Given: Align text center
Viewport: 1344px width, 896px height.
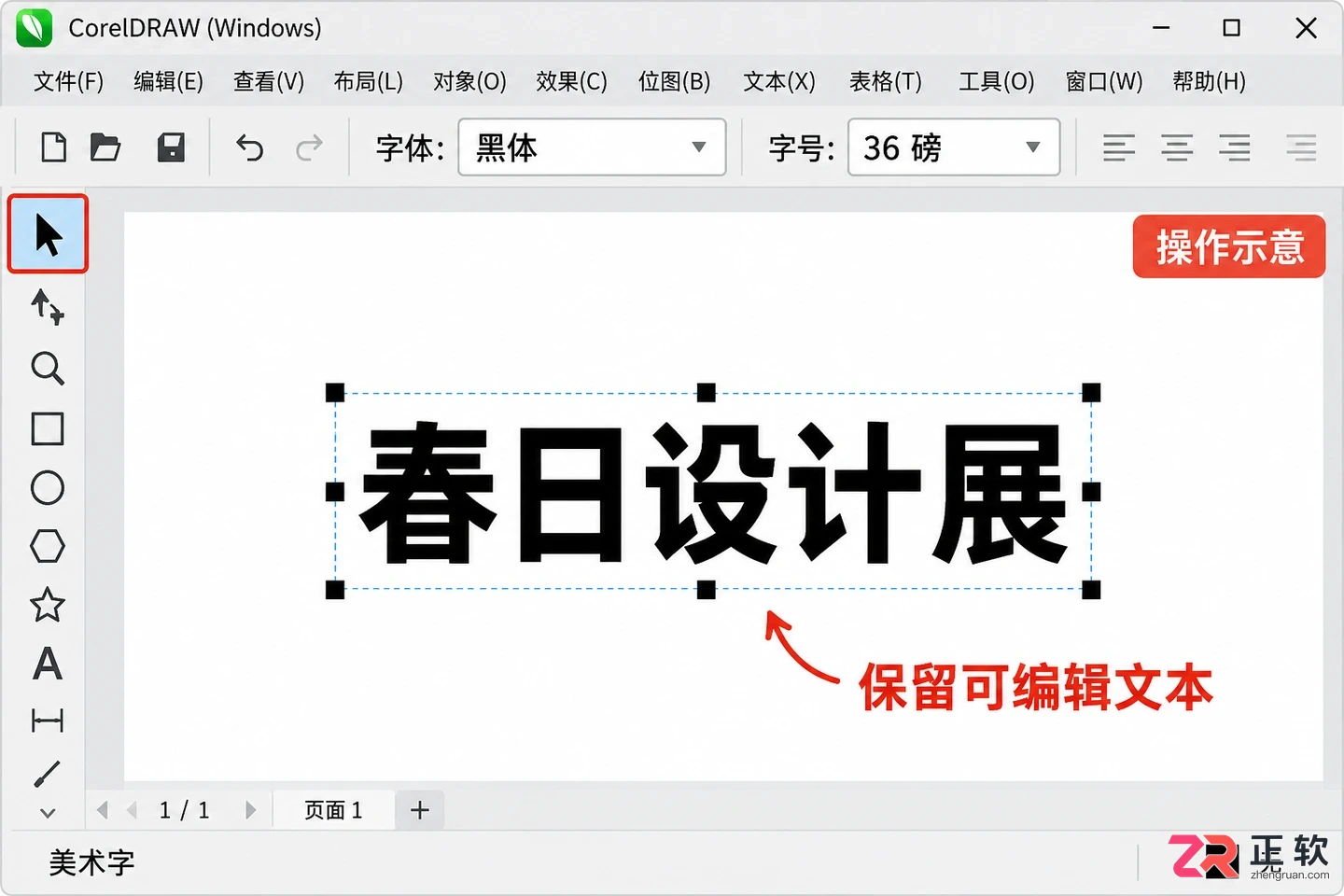Looking at the screenshot, I should point(1177,147).
